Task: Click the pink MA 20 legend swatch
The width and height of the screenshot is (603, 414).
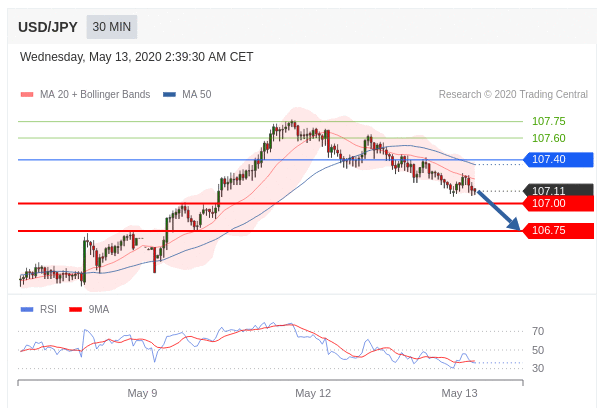Action: coord(27,95)
